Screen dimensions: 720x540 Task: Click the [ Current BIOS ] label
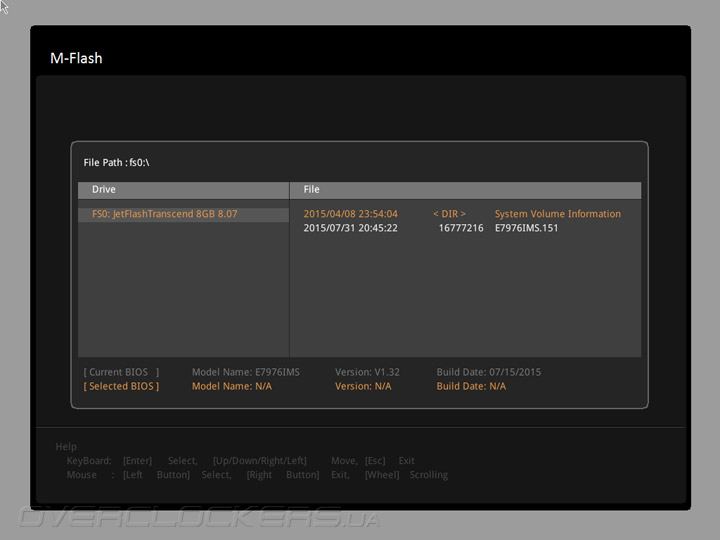(121, 372)
